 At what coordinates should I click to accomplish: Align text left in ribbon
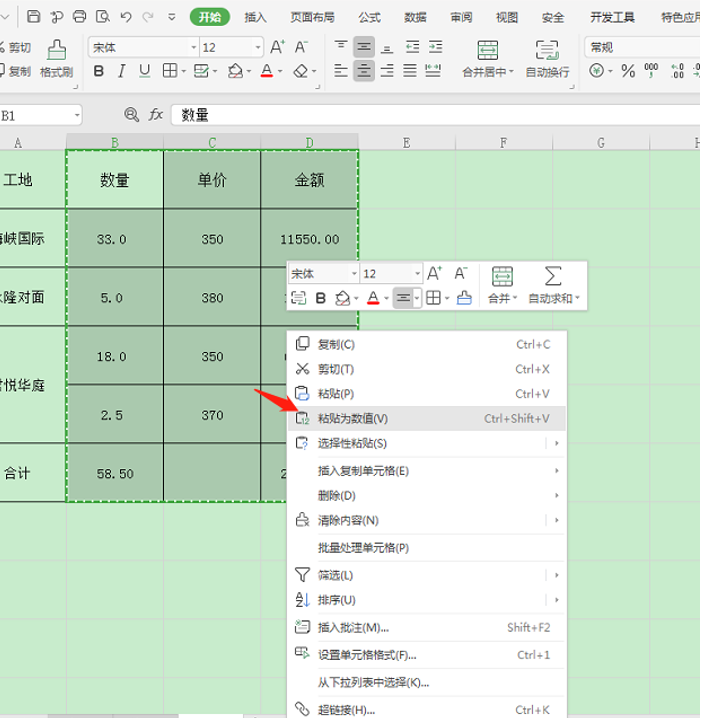[x=341, y=71]
